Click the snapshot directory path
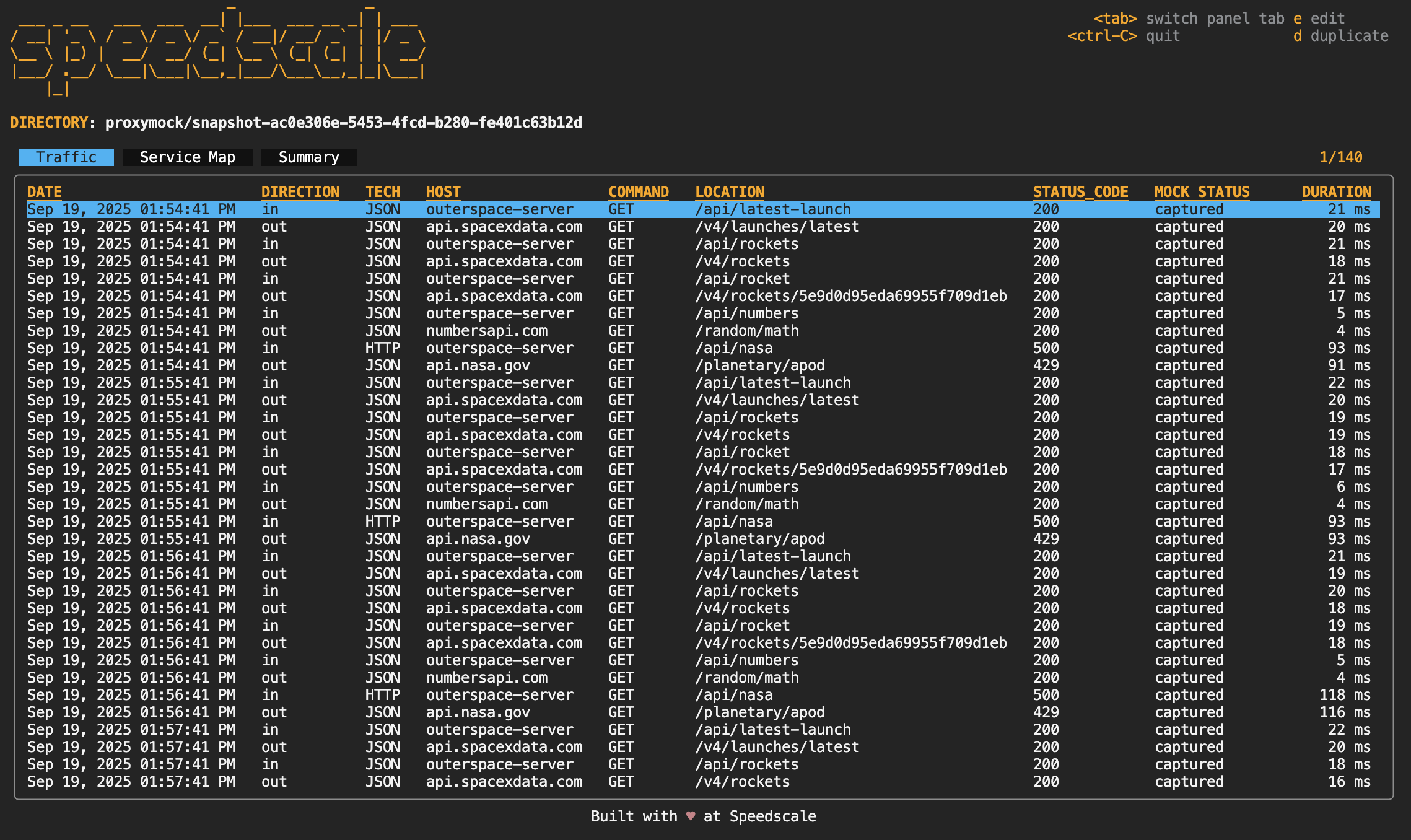This screenshot has height=840, width=1411. coord(343,123)
